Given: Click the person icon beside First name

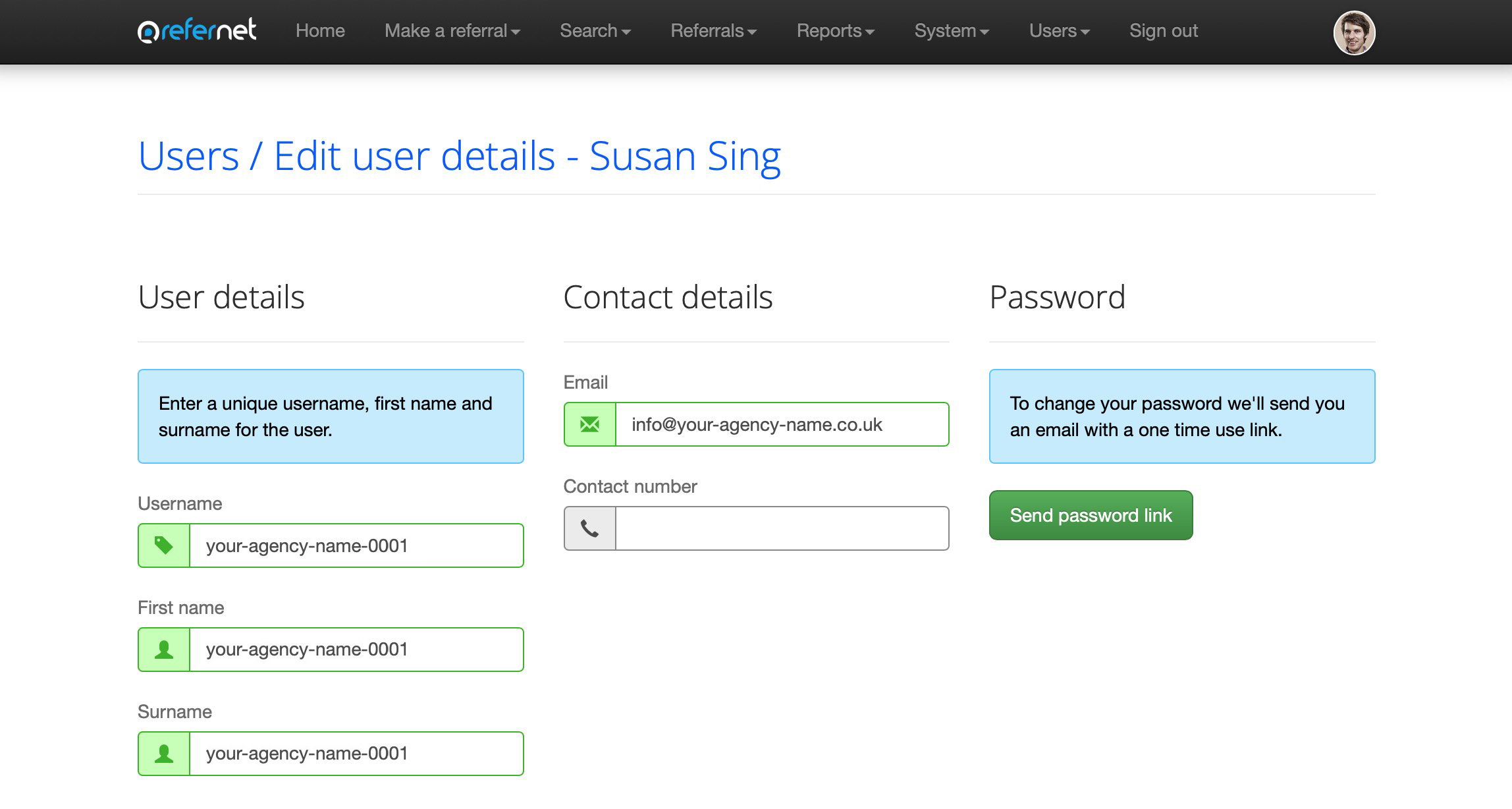Looking at the screenshot, I should tap(164, 650).
